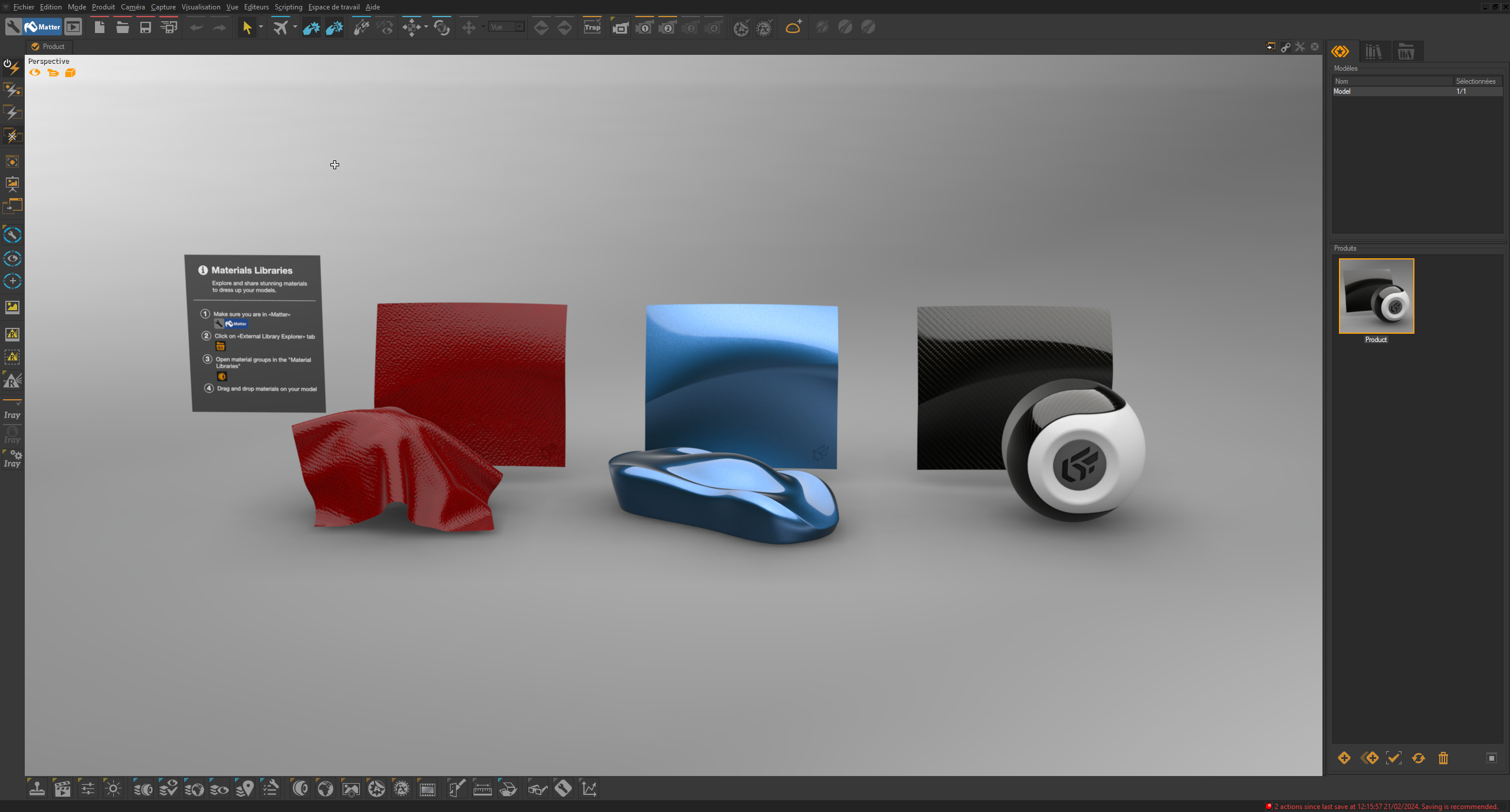
Task: Activate the flight navigation tool
Action: tap(282, 27)
